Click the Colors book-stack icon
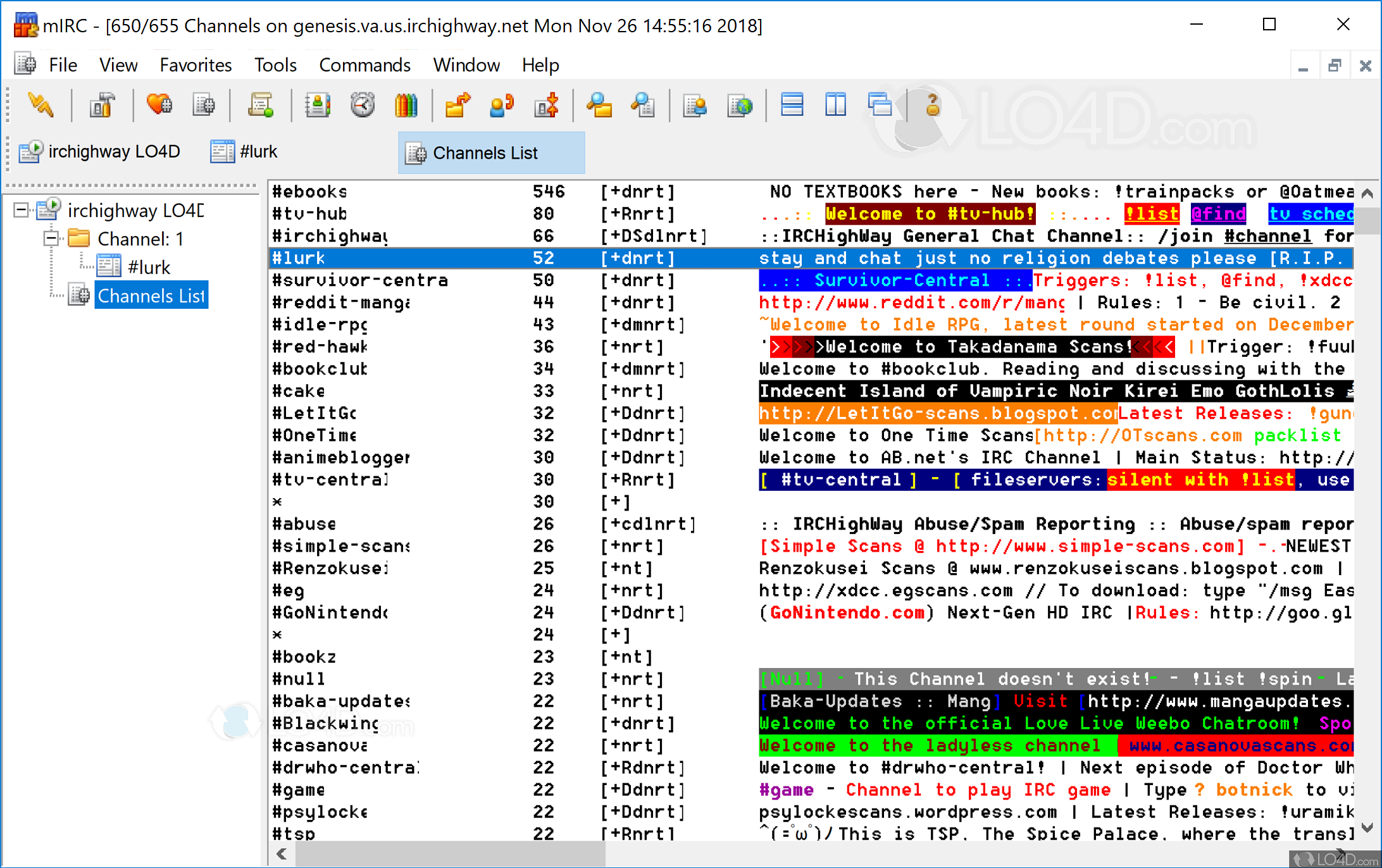This screenshot has height=868, width=1382. pyautogui.click(x=406, y=105)
